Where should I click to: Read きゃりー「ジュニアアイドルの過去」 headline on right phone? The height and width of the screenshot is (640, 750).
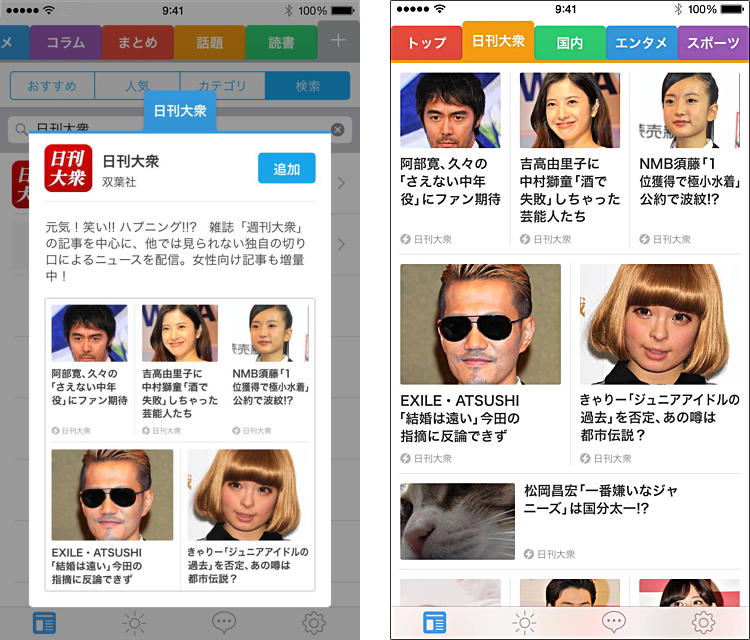click(x=660, y=417)
